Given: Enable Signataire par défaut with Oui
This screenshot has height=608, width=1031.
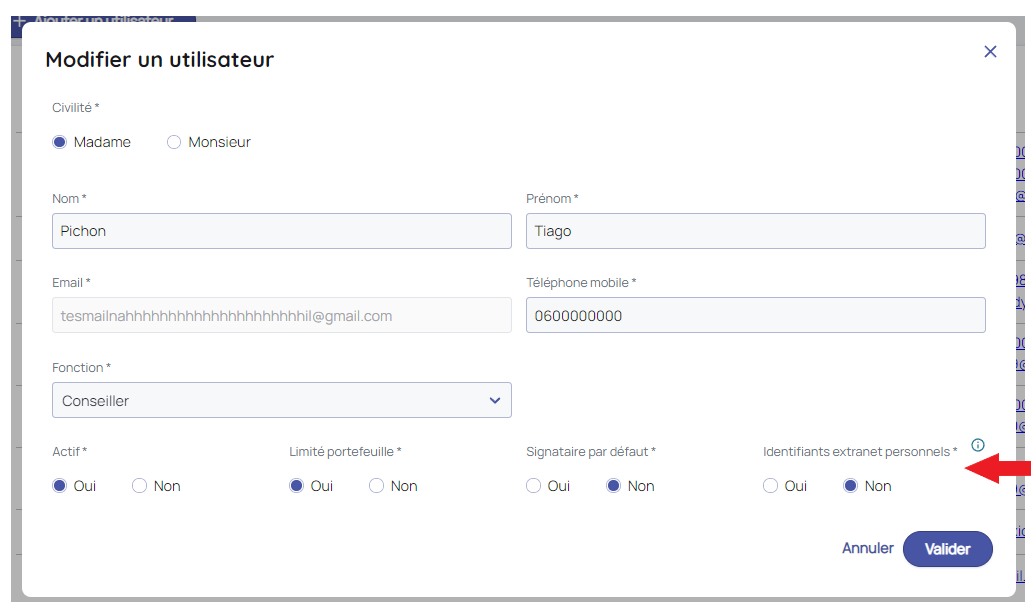Looking at the screenshot, I should click(534, 486).
